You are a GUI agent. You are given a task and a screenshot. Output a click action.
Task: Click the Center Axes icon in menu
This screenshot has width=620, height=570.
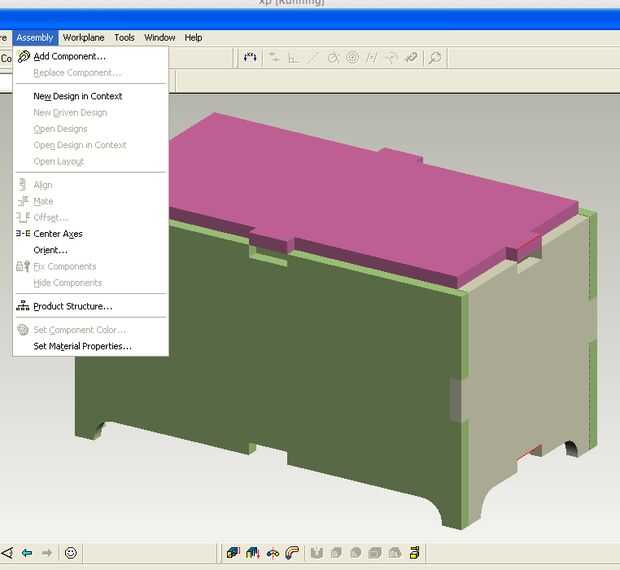(x=23, y=234)
